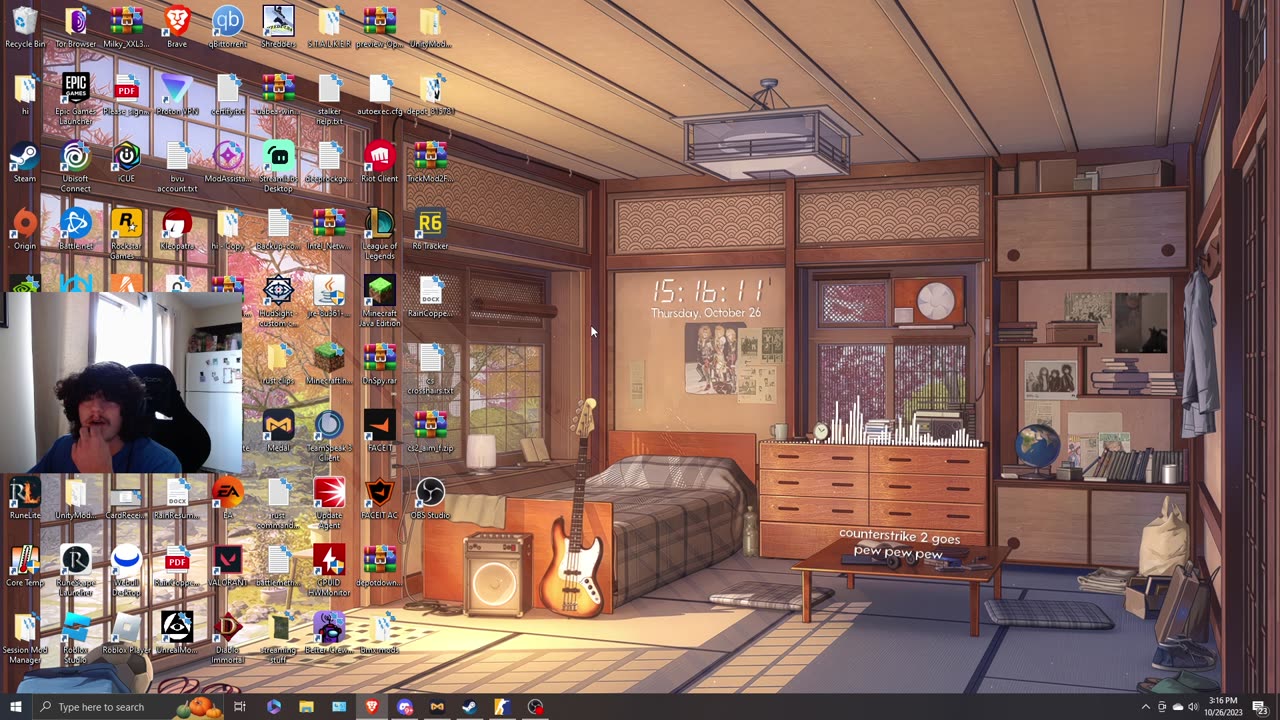1280x720 pixels.
Task: Open ModAssistant desktop icon
Action: pos(228,162)
